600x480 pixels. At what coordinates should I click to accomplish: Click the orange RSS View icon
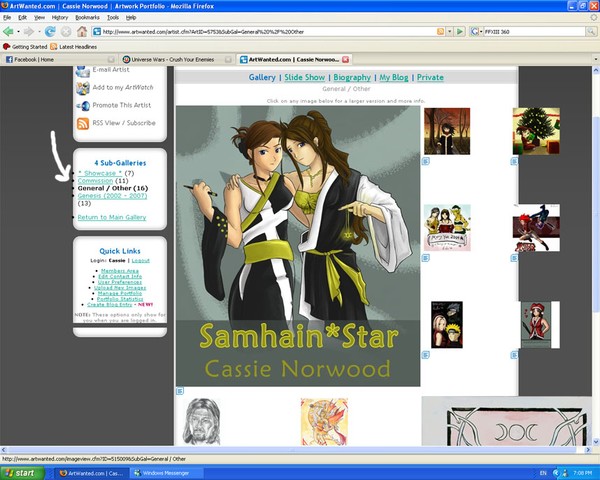click(83, 123)
